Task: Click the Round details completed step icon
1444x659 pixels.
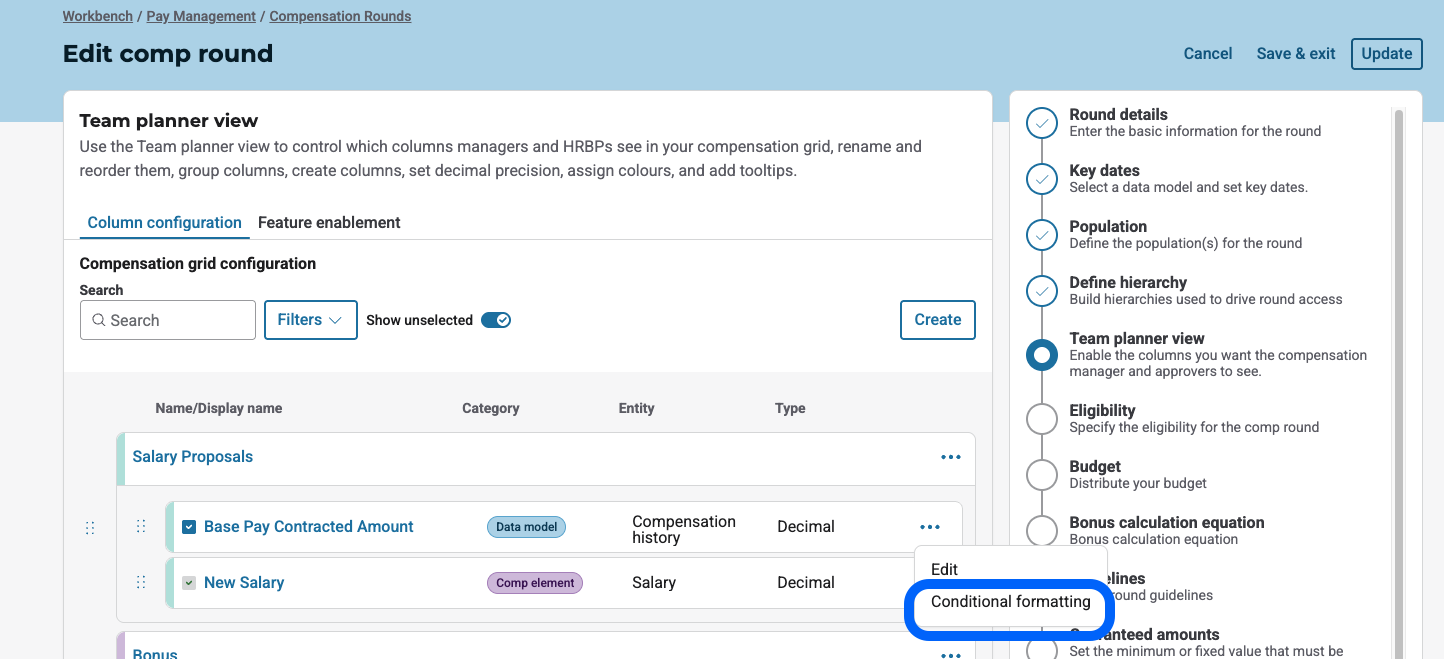Action: (1042, 123)
